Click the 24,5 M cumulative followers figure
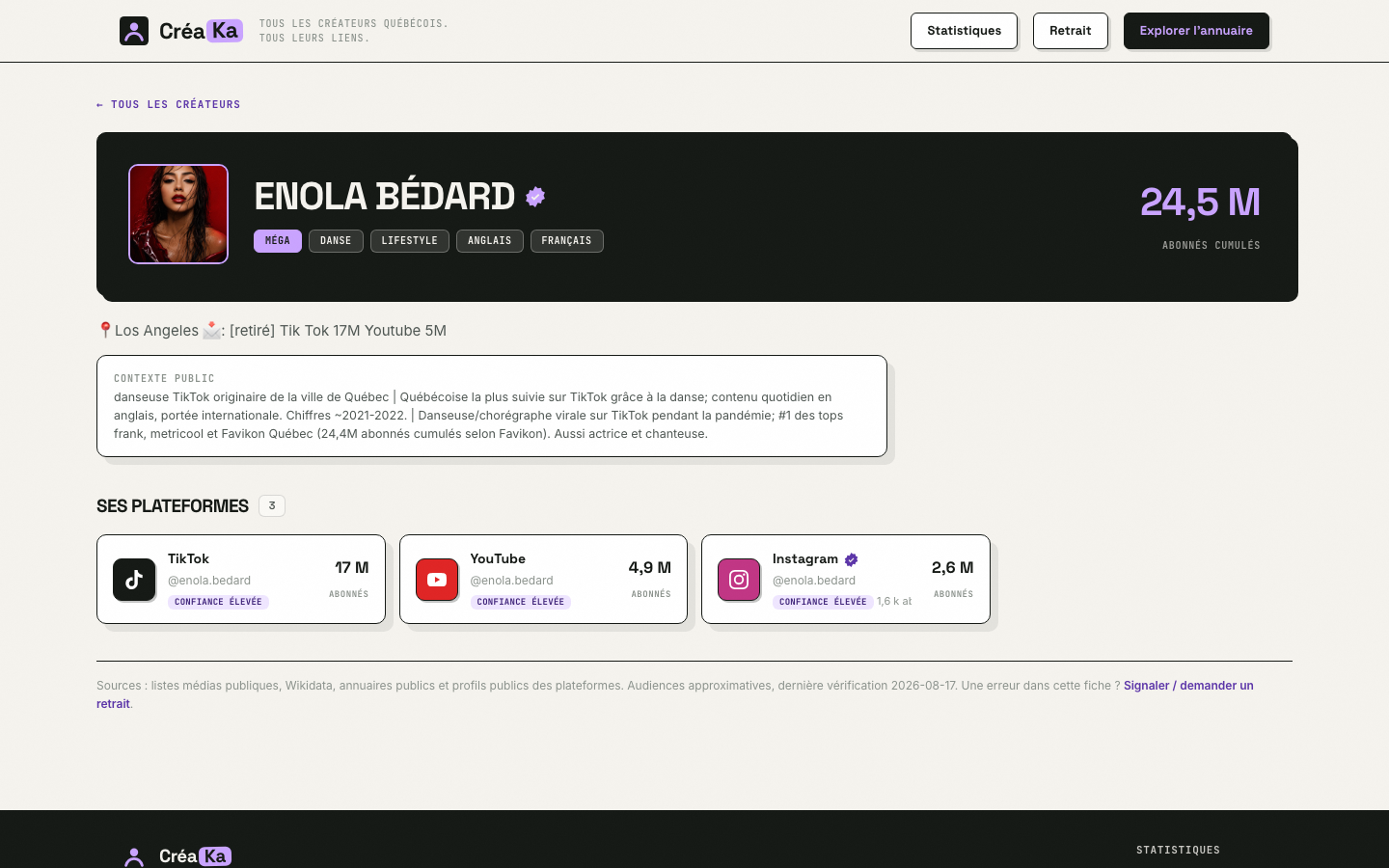1389x868 pixels. 1200,203
